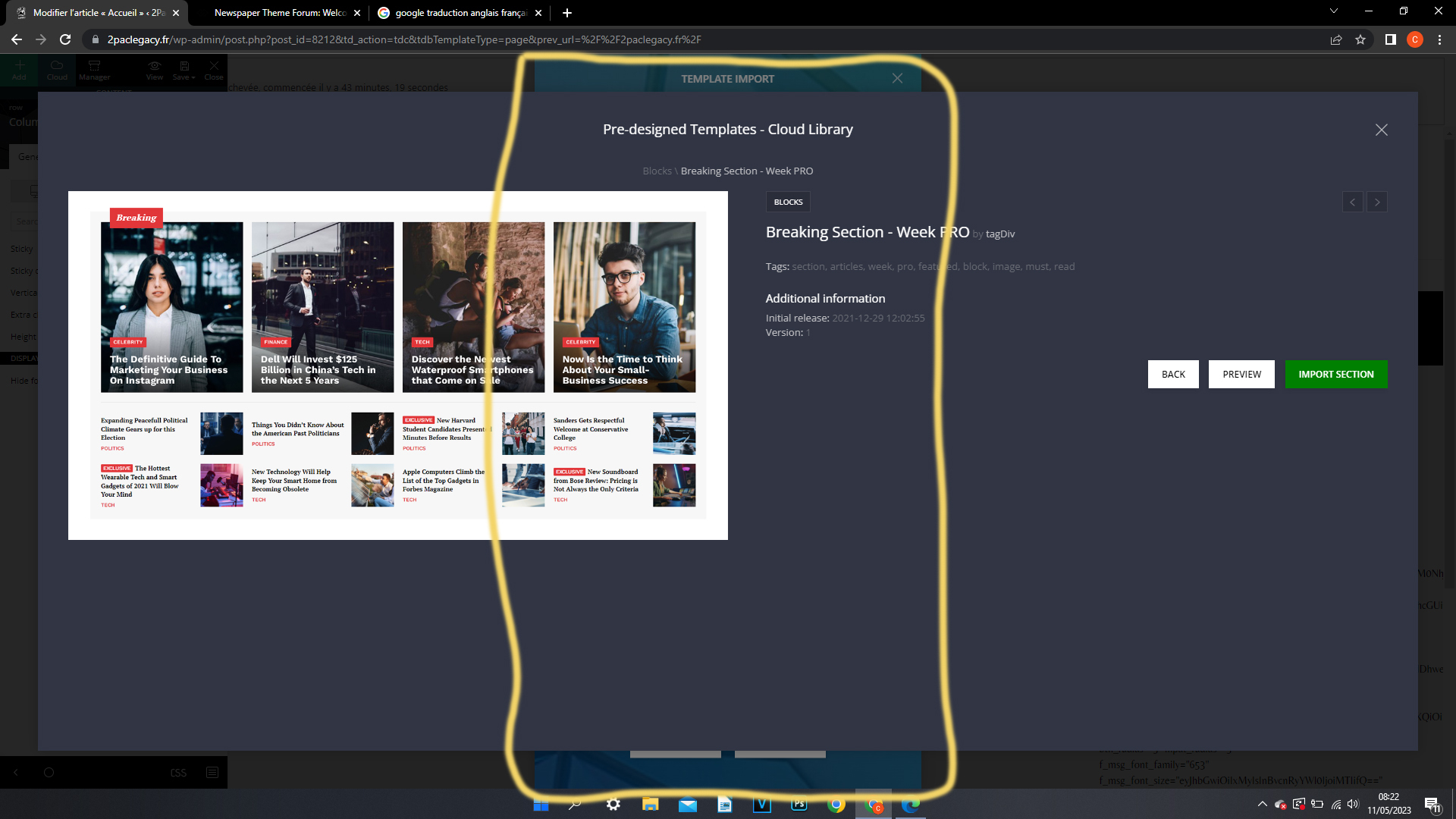Open the tab search dropdown arrow
The image size is (1456, 819).
coord(1333,11)
